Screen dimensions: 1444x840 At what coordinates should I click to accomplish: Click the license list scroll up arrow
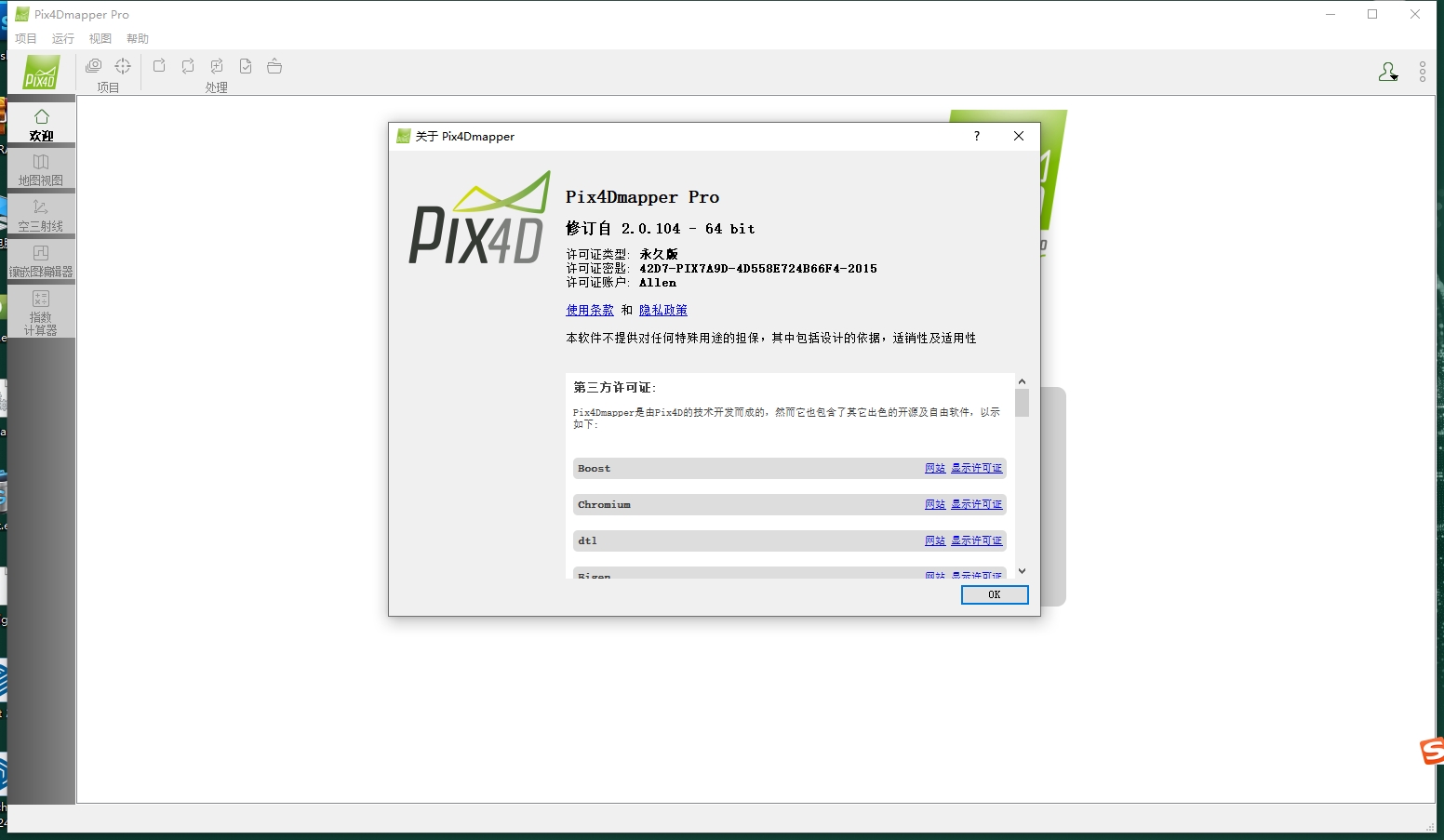click(x=1022, y=381)
